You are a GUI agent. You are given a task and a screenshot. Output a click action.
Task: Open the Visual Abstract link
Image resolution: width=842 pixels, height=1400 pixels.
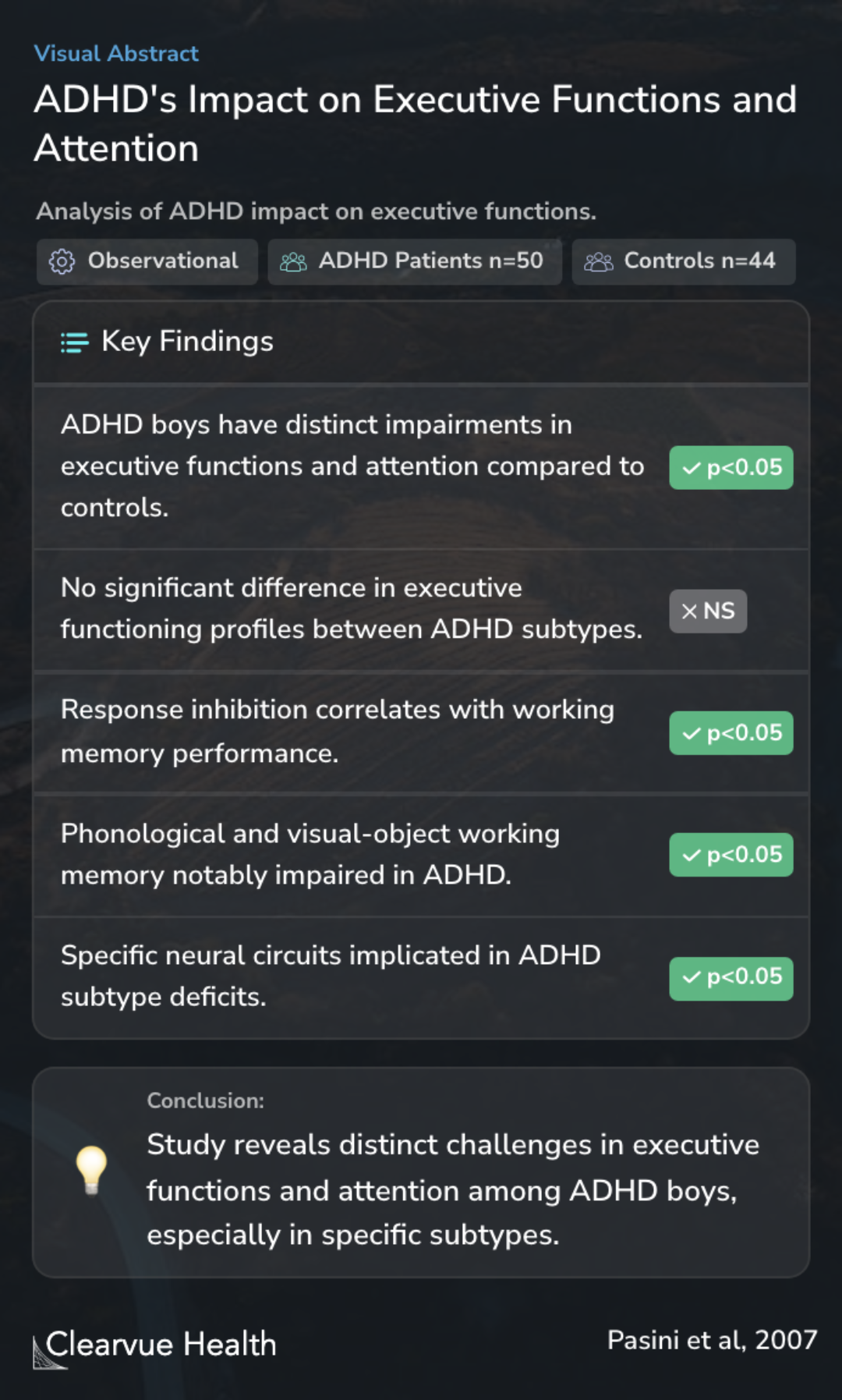click(116, 53)
